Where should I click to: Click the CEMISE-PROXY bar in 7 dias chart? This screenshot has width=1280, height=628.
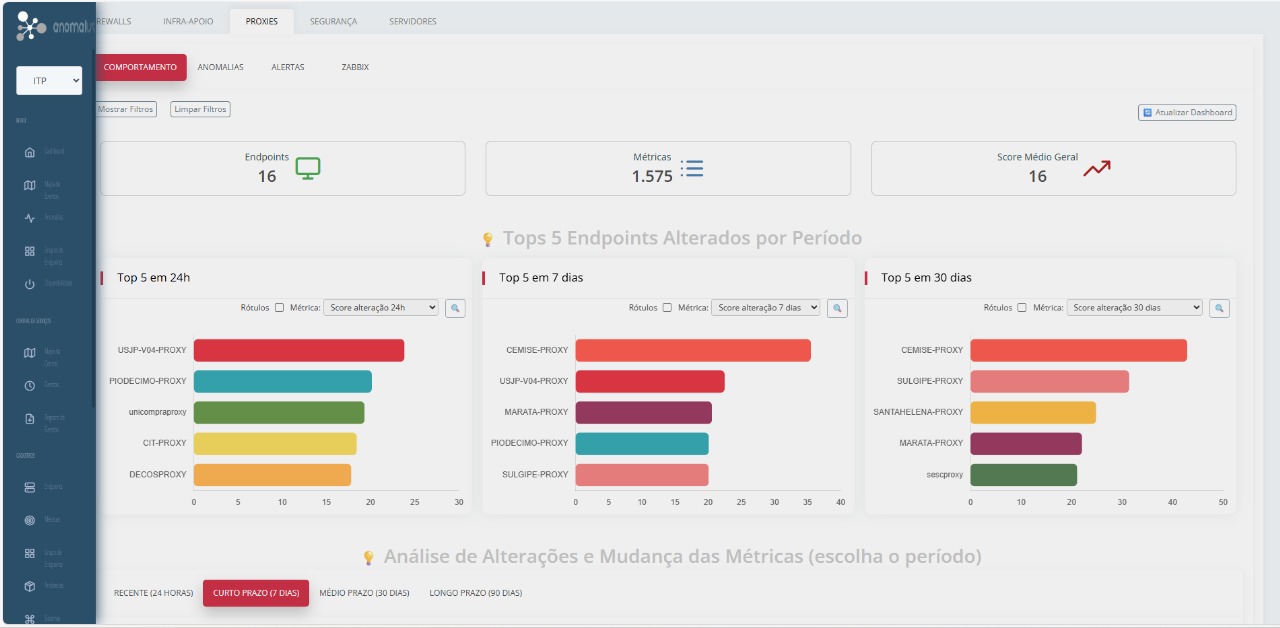(693, 351)
